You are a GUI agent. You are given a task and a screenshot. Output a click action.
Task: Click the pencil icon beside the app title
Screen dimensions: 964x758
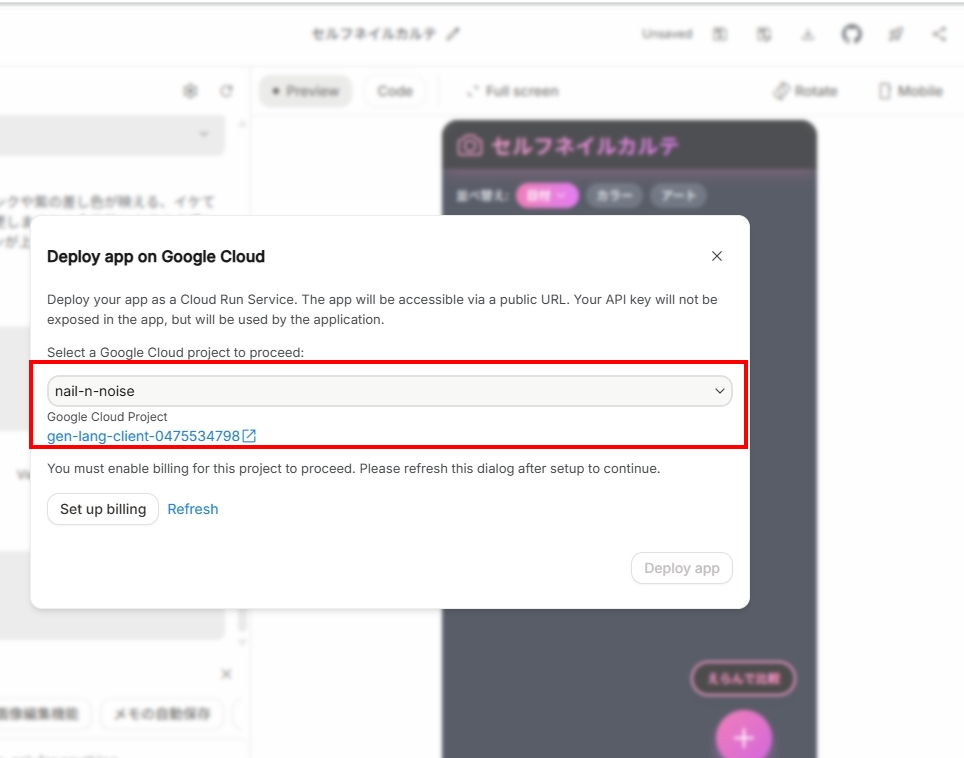(453, 34)
